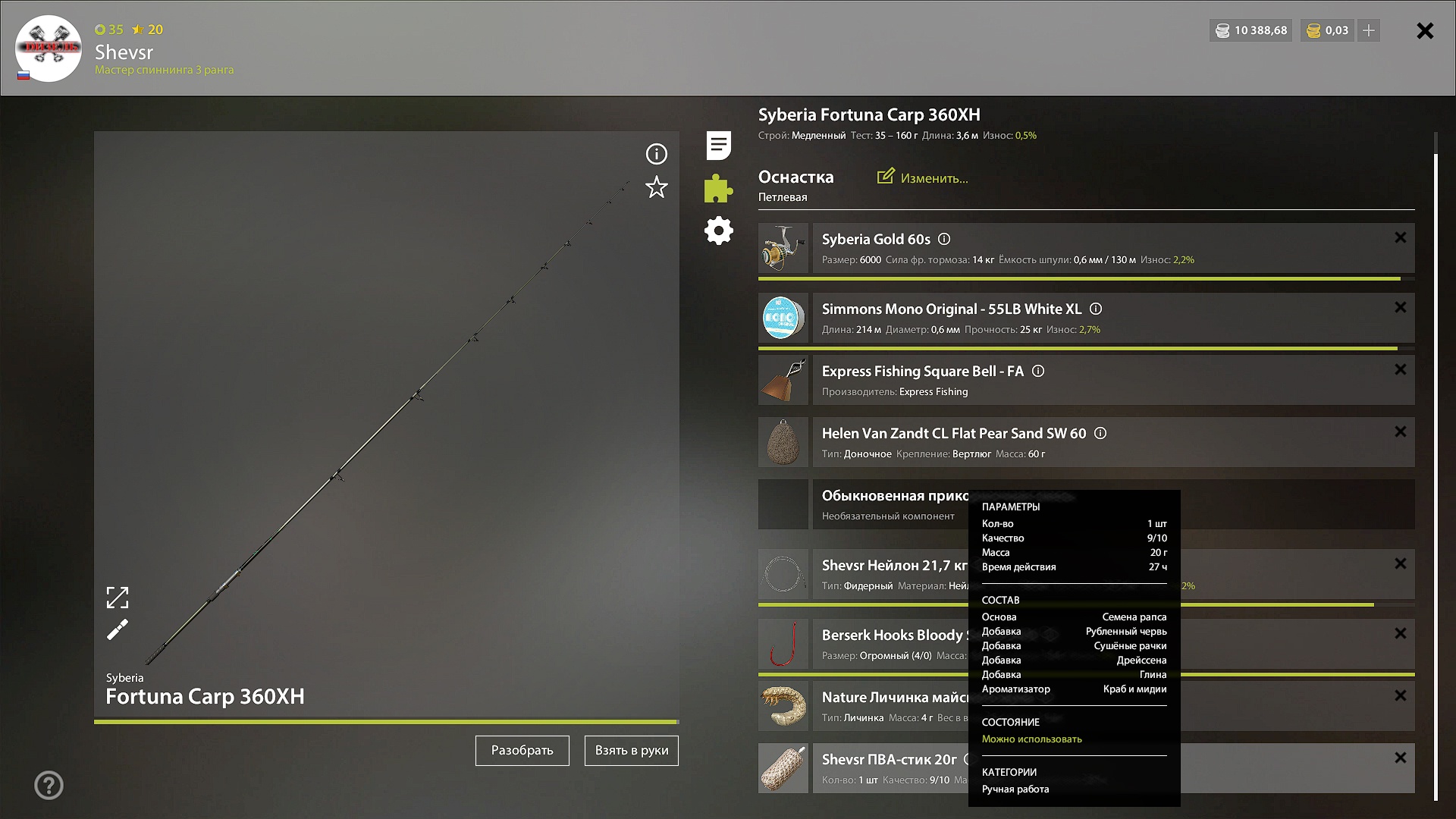Select Обыкновенная прикормка row
This screenshot has width=1456, height=819.
pos(1113,504)
